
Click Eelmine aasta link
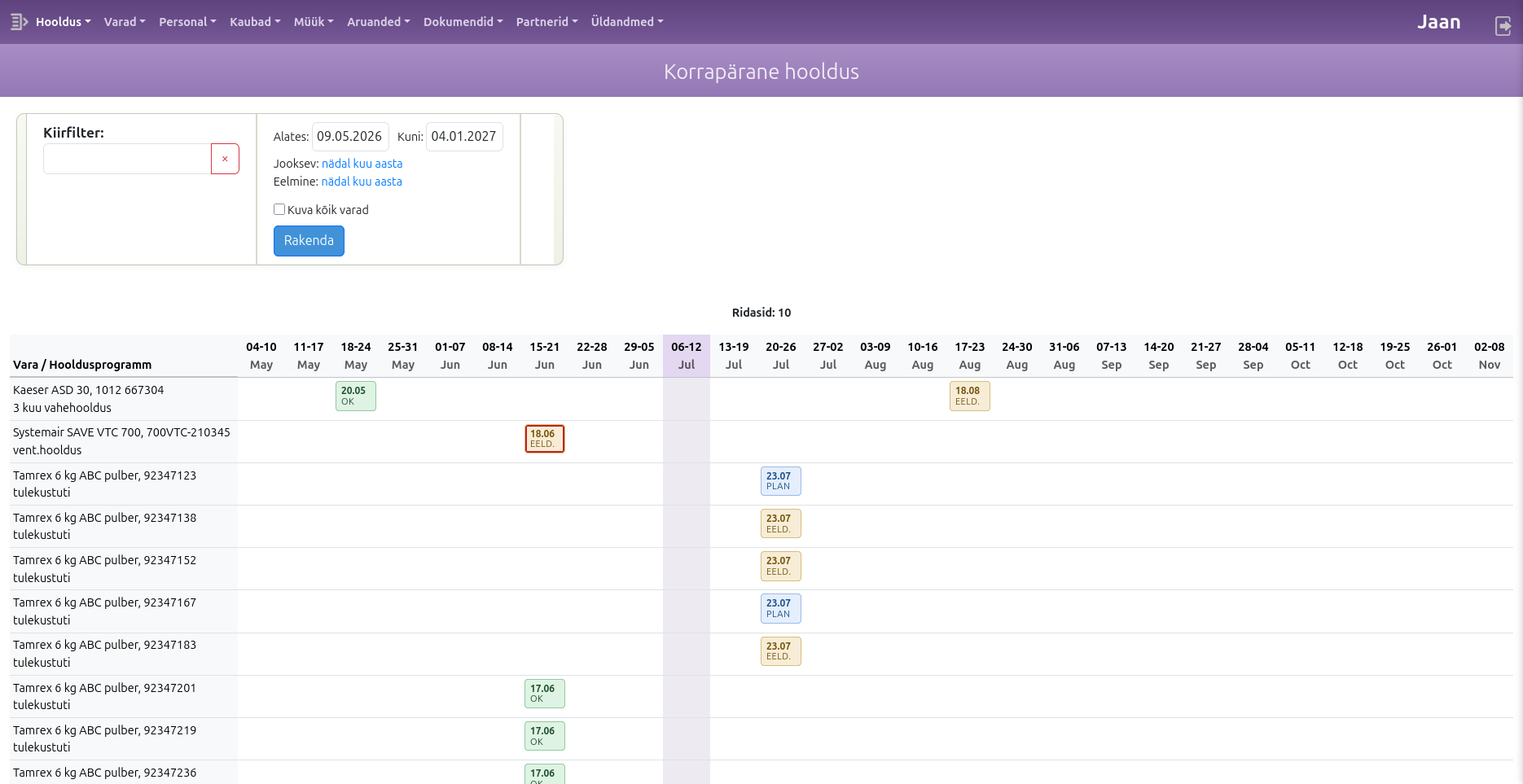pos(388,182)
